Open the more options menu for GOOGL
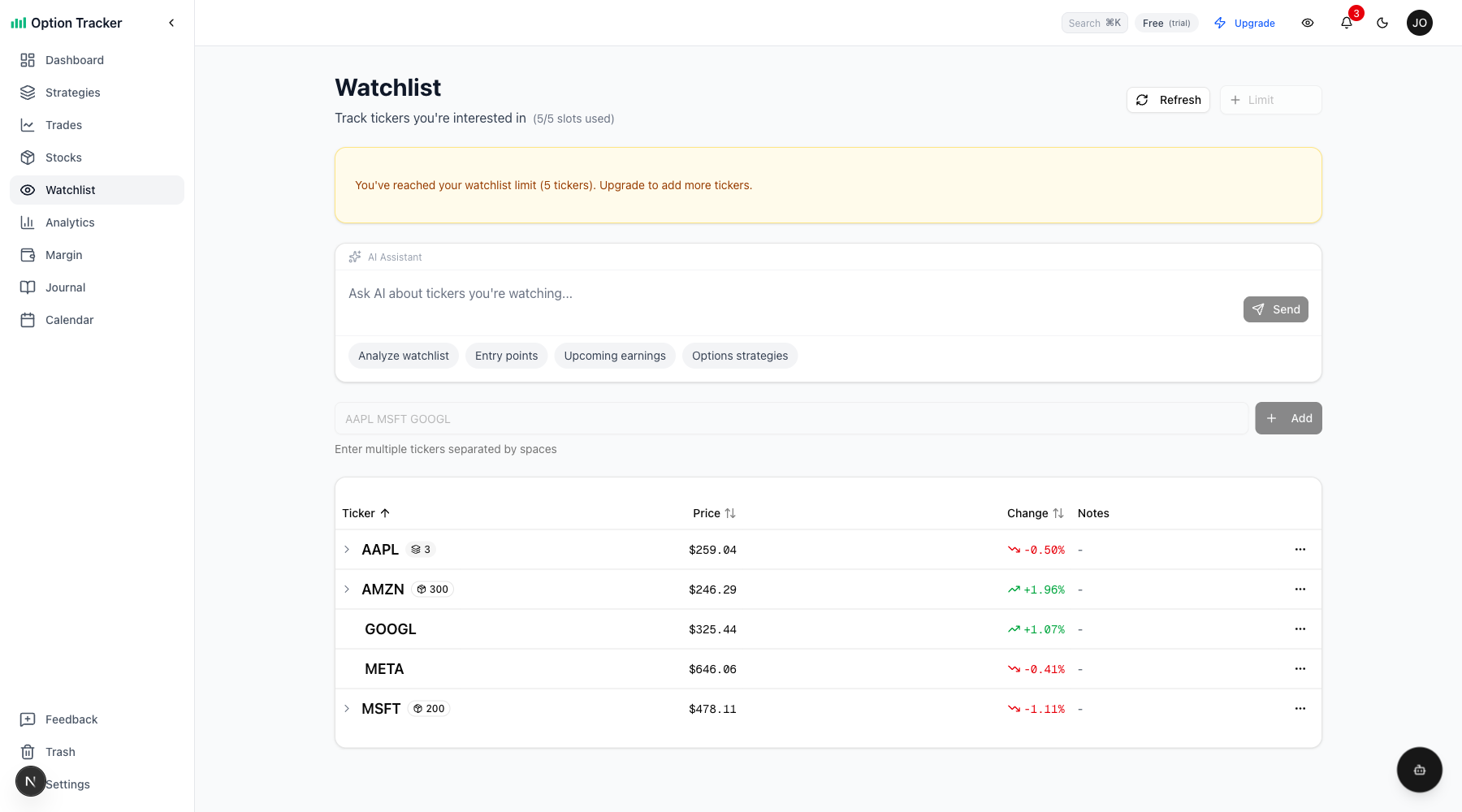The height and width of the screenshot is (812, 1462). (1300, 629)
